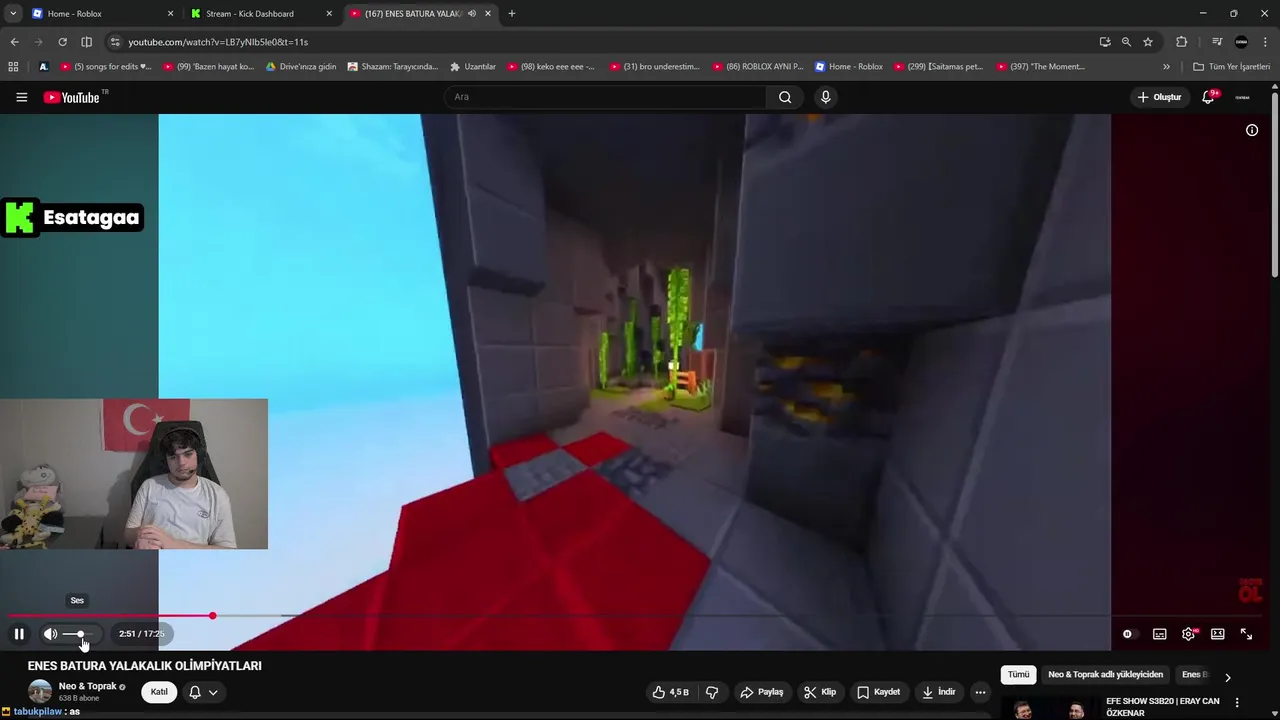Viewport: 1280px width, 720px height.
Task: Open the Chrome three-dot menu
Action: pyautogui.click(x=1266, y=42)
